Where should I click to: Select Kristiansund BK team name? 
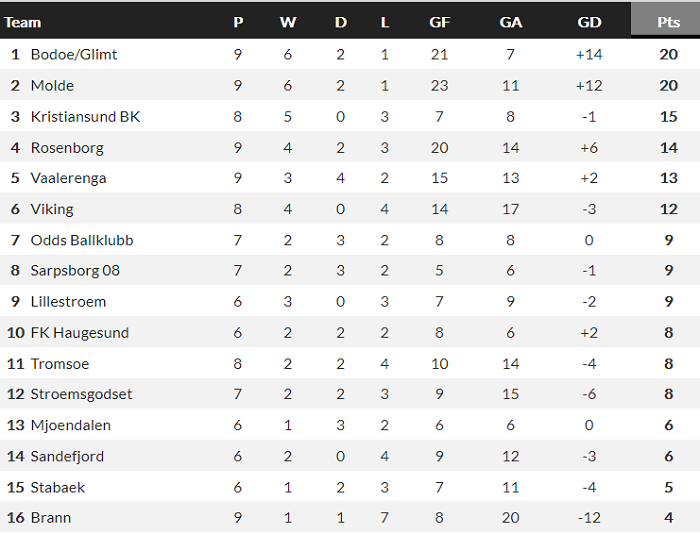point(85,116)
